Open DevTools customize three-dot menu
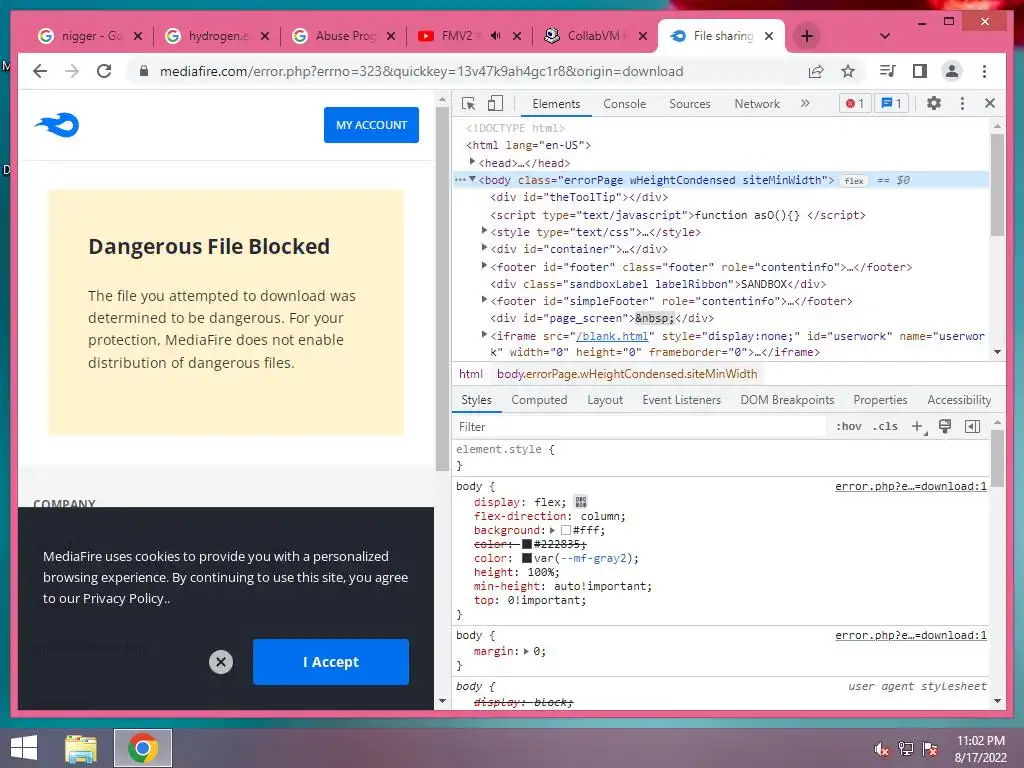 962,103
